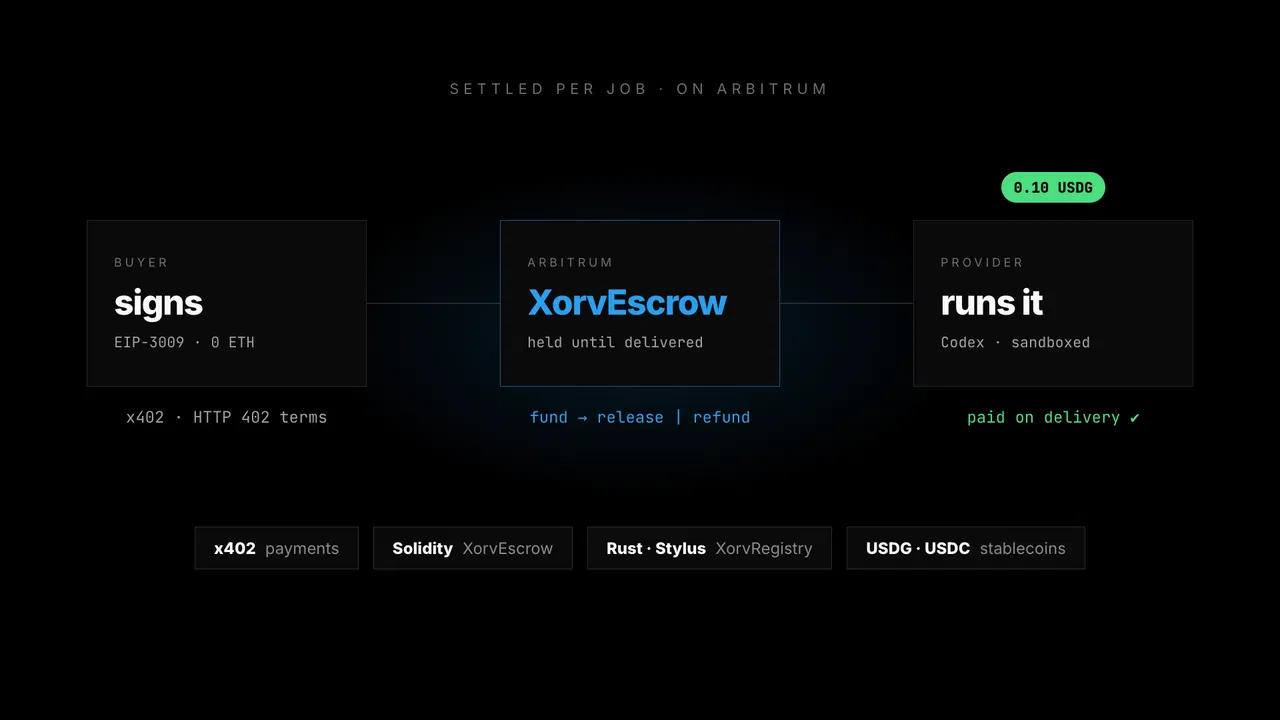Click the "Codex · sandboxed" text

point(1015,342)
